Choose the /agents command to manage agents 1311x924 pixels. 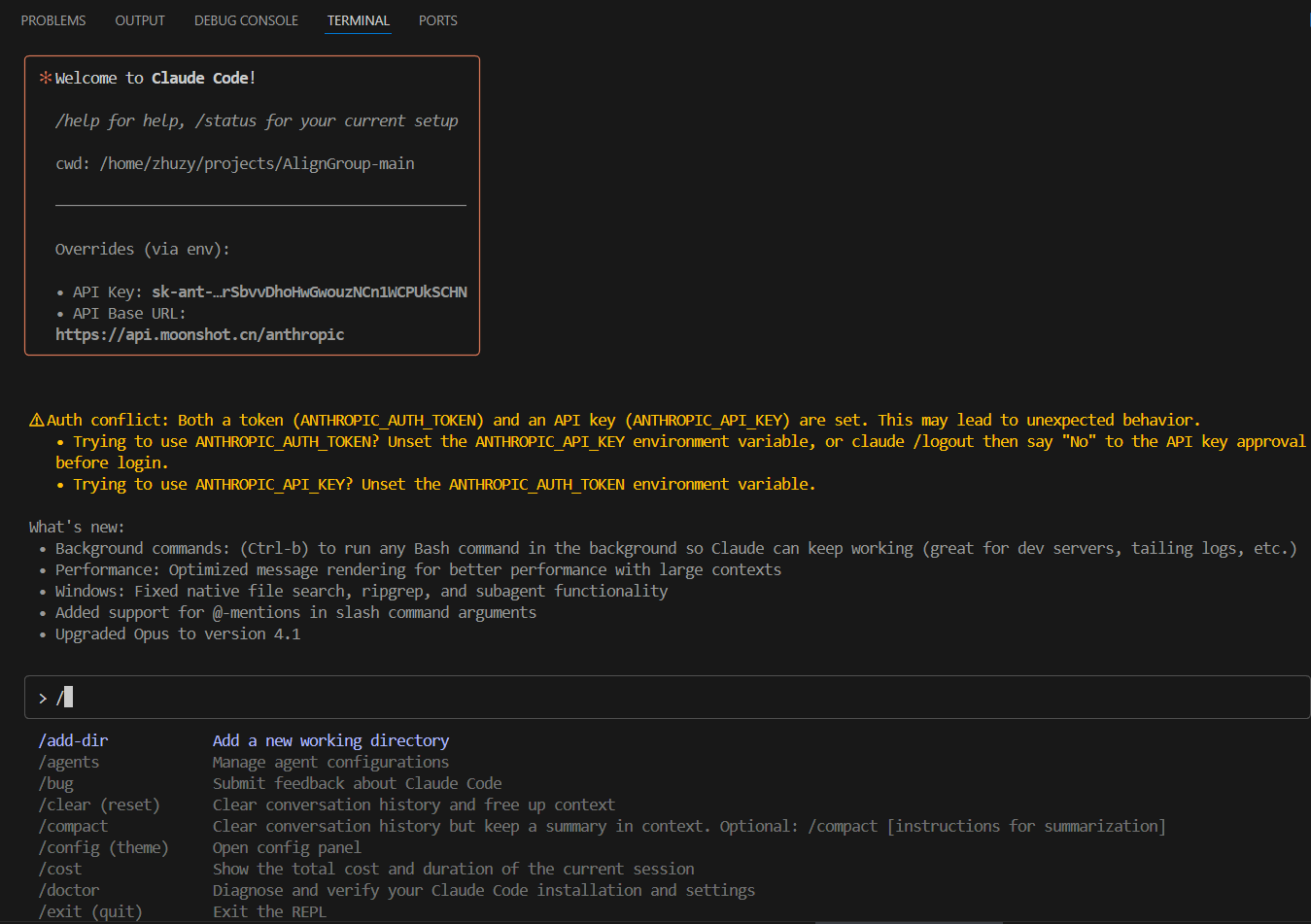[68, 762]
